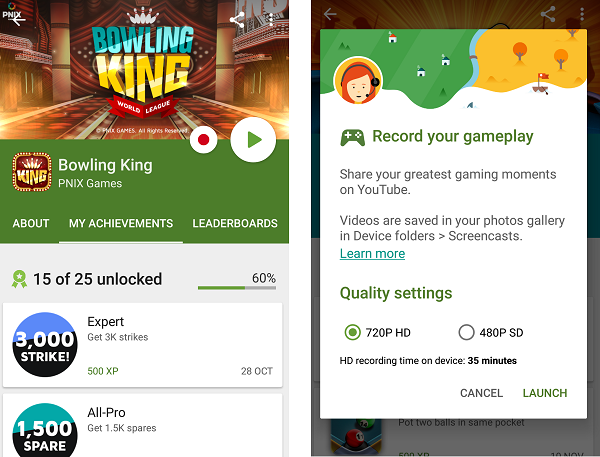Go back using the arrow on left screen
The image size is (600, 457).
18,20
